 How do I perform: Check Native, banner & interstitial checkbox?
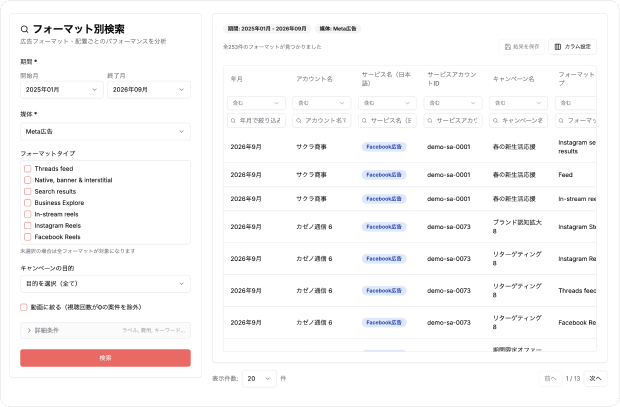(x=28, y=180)
